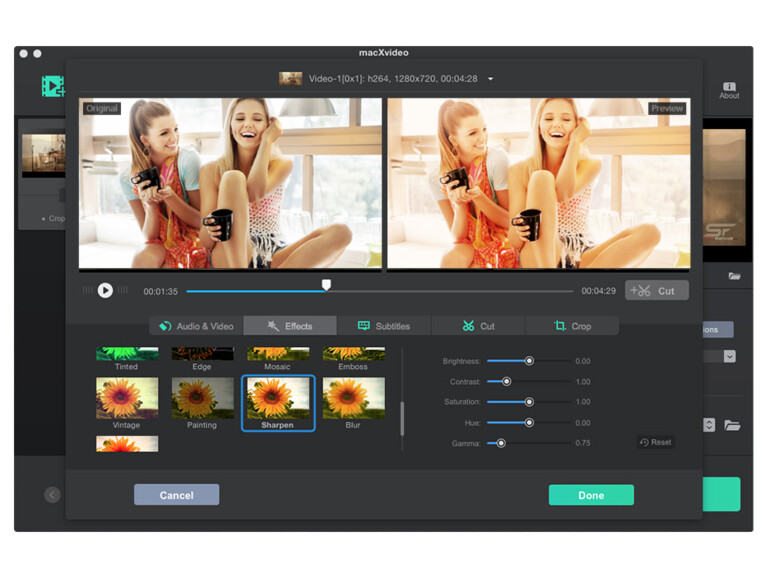Open the Crop tab
Image resolution: width=770 pixels, height=578 pixels.
click(572, 326)
